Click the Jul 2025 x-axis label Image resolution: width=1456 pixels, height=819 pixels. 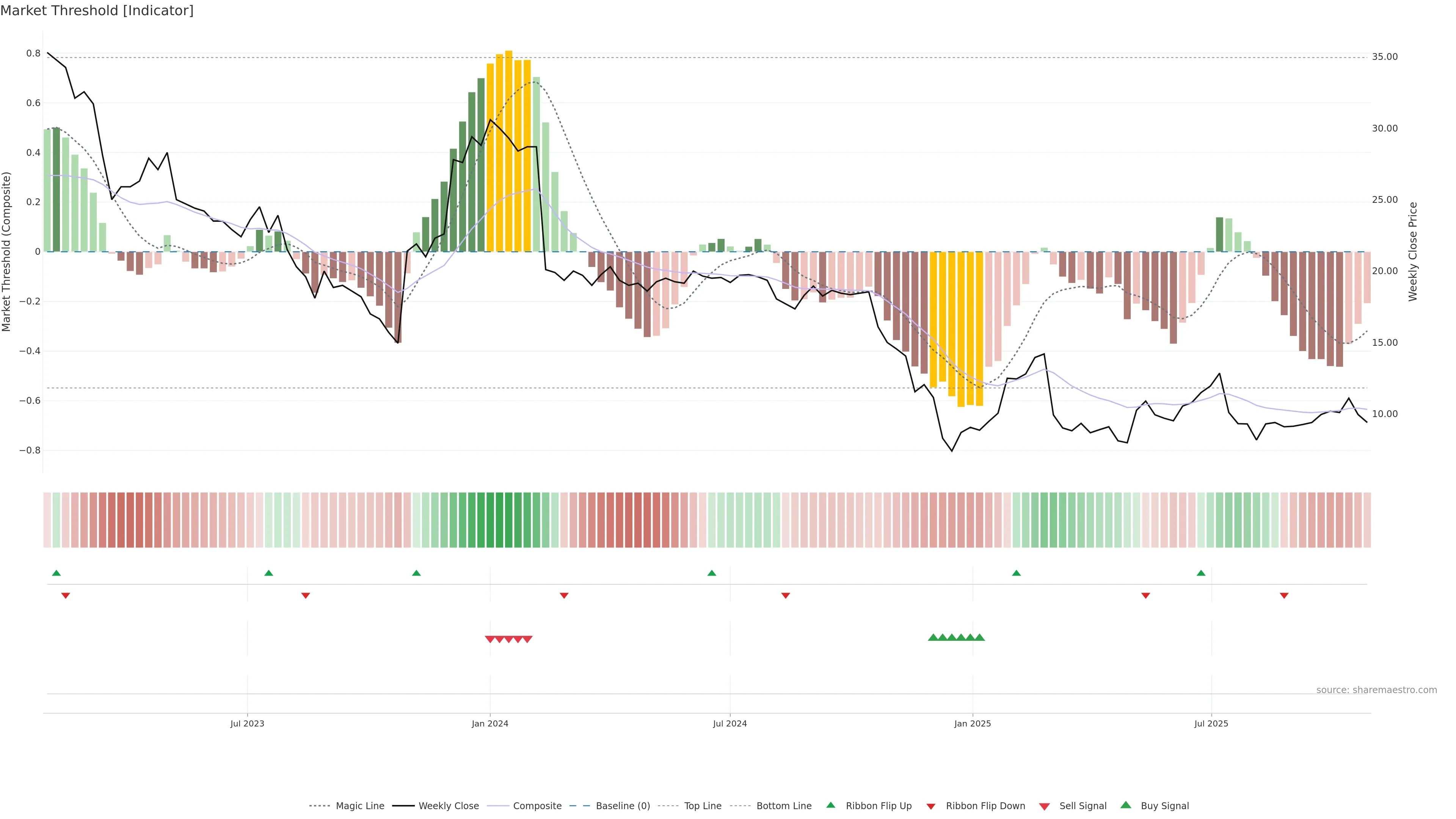(x=1211, y=723)
